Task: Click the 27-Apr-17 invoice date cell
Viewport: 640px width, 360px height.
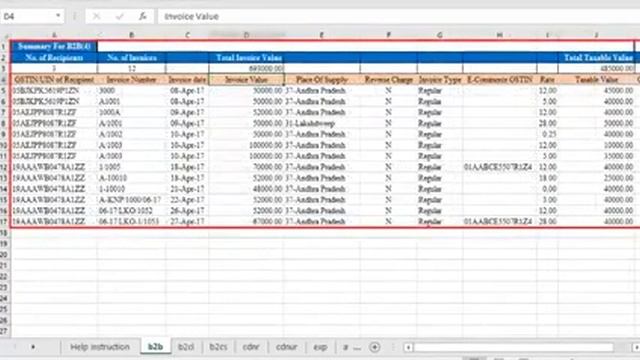Action: [187, 222]
